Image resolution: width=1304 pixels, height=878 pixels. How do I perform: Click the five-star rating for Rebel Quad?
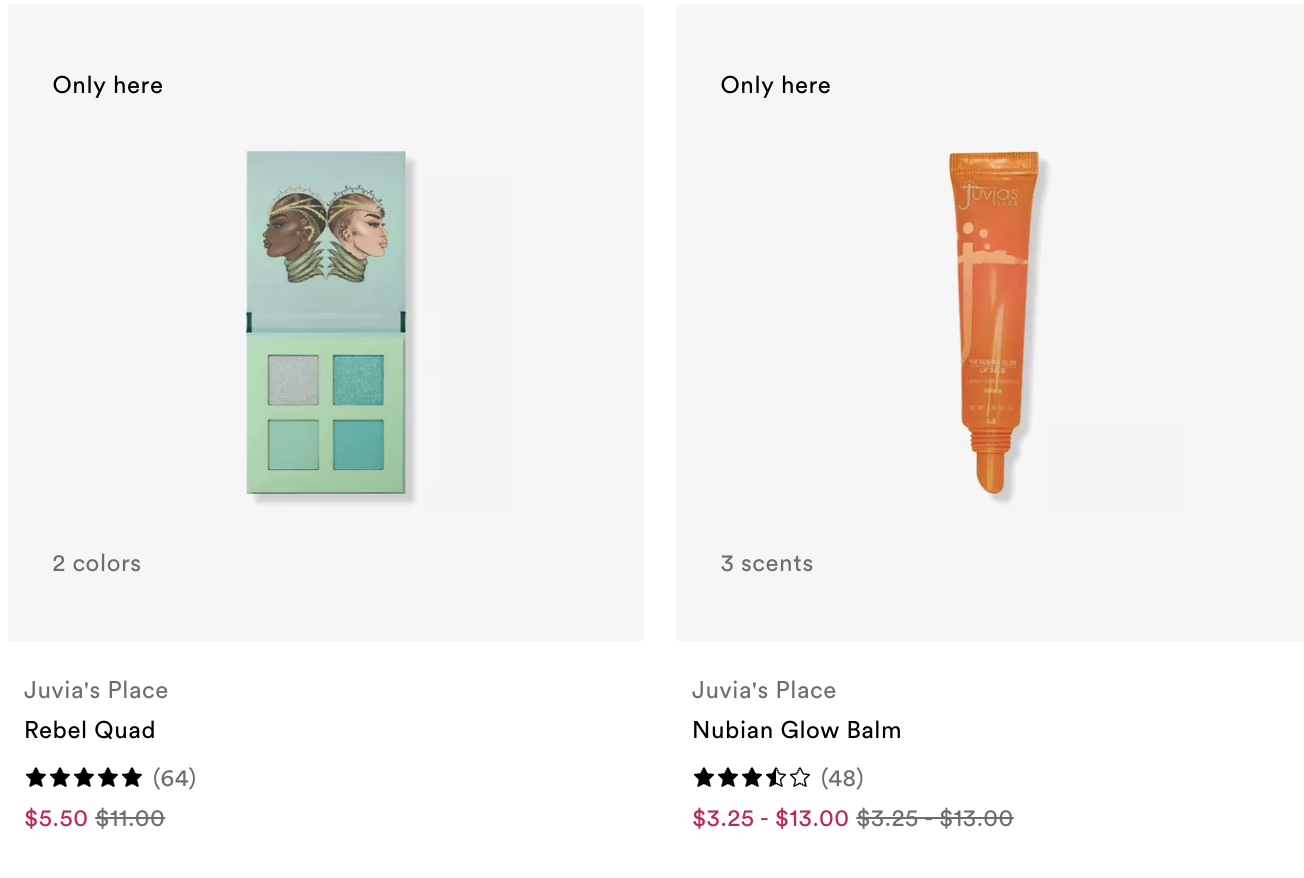coord(85,777)
